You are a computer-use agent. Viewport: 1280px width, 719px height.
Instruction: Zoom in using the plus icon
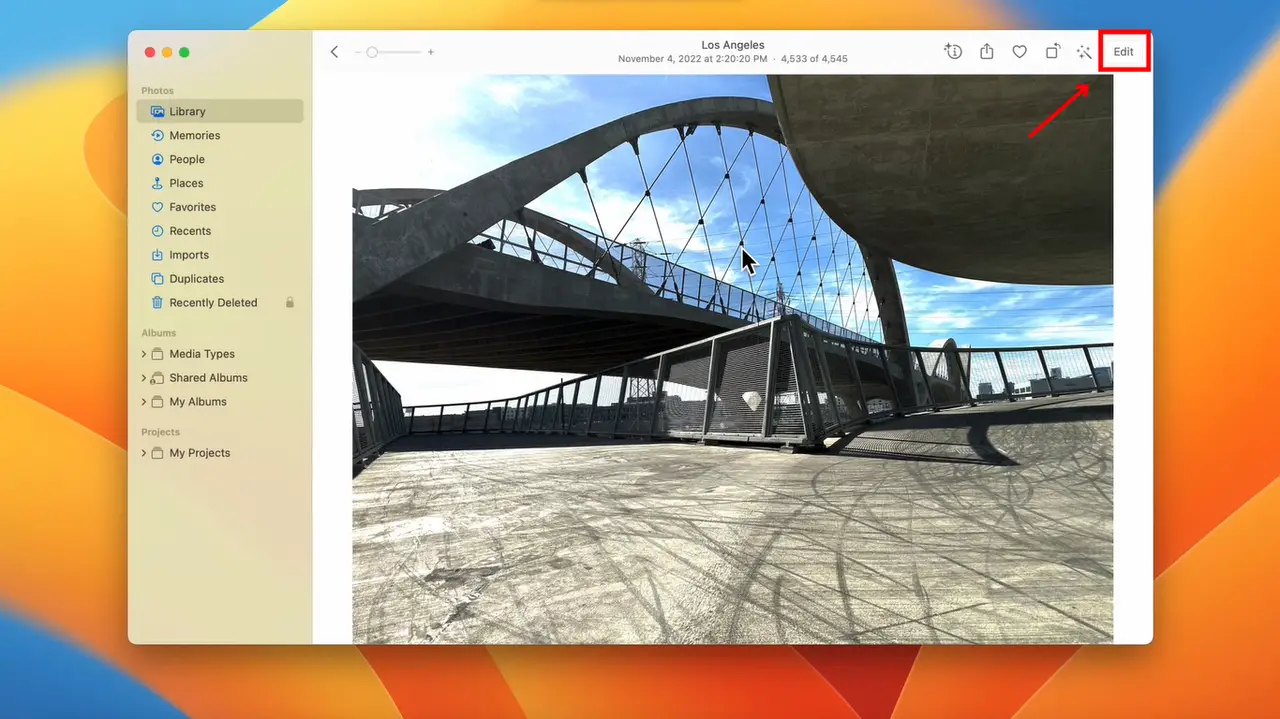click(x=431, y=51)
